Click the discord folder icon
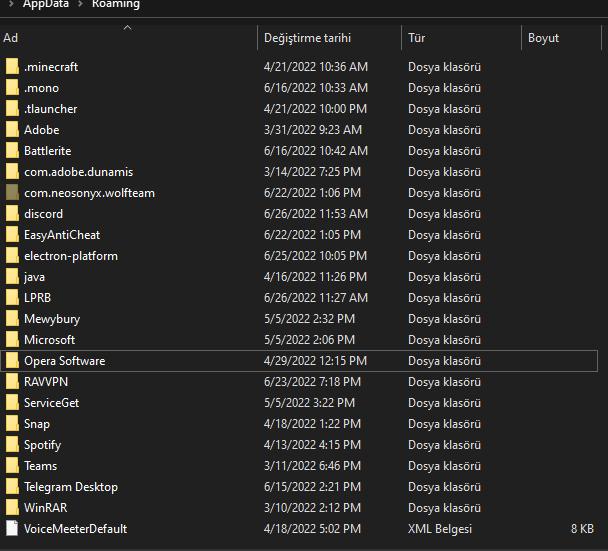608x551 pixels. pyautogui.click(x=12, y=214)
